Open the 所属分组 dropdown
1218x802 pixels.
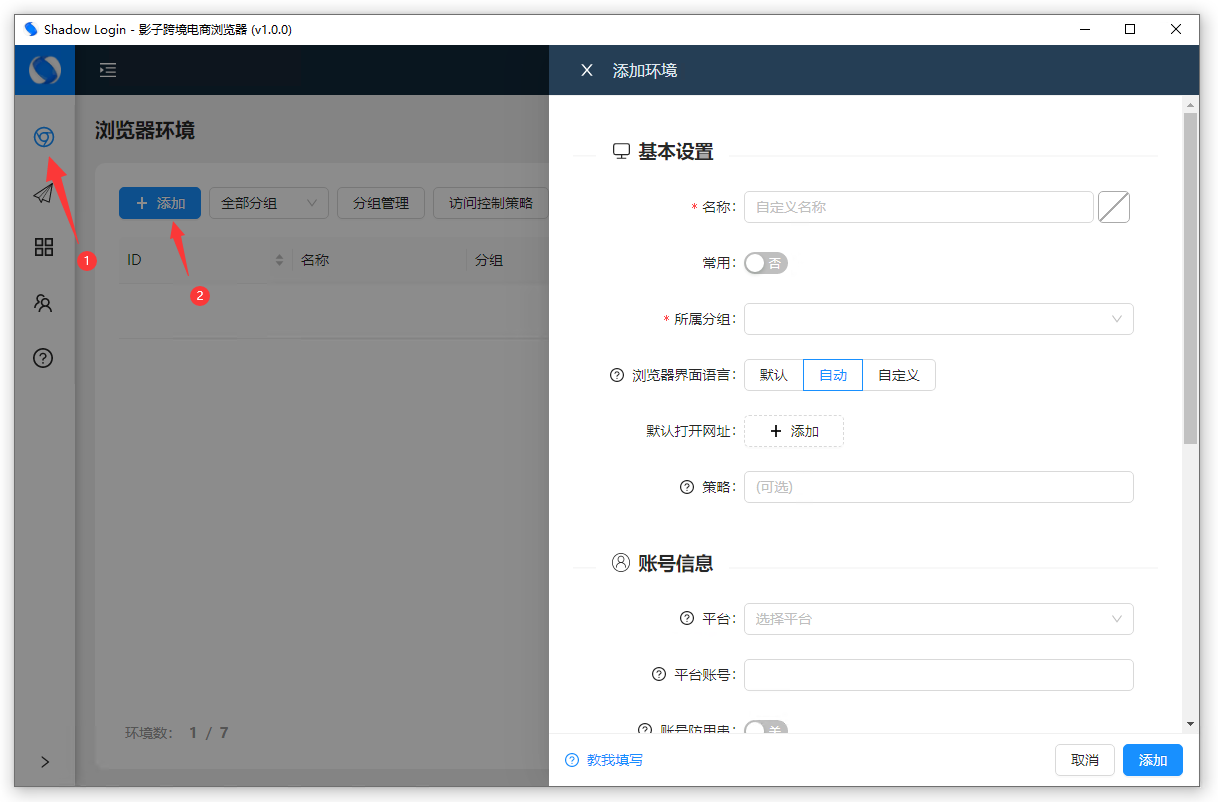click(x=938, y=319)
